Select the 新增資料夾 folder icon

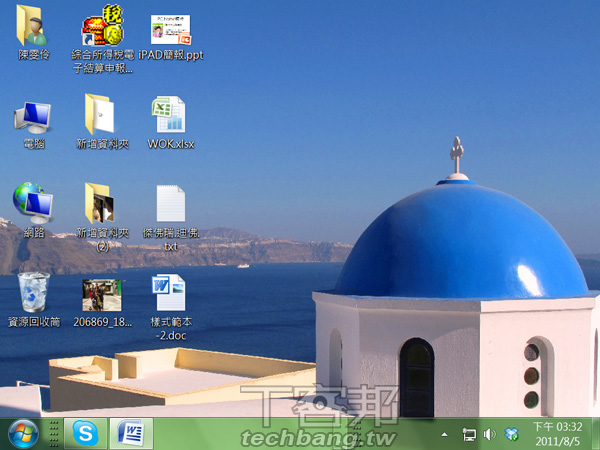(102, 115)
